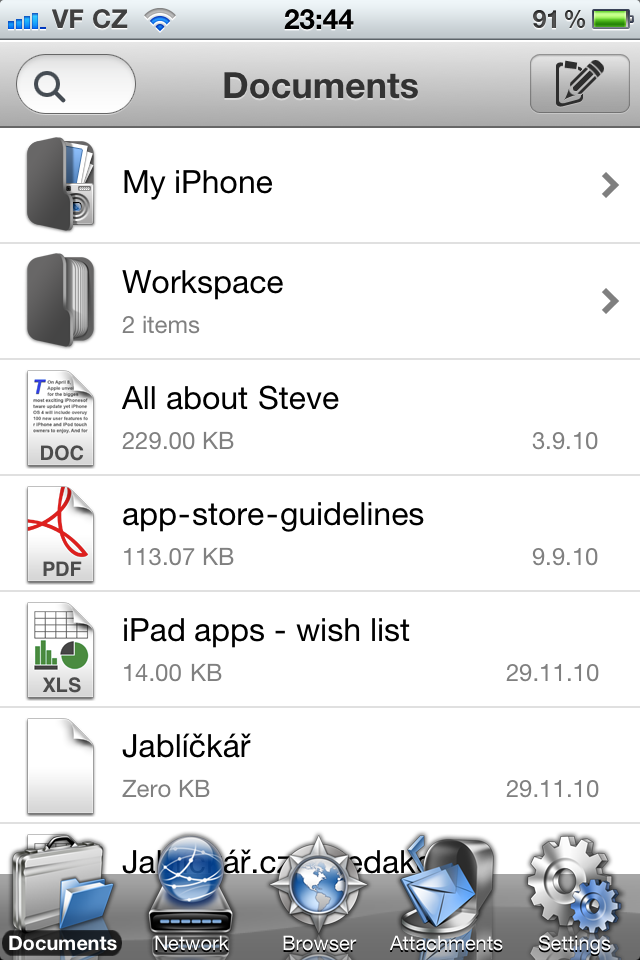Tap the blank page icon for Jablíčkář

(x=60, y=765)
